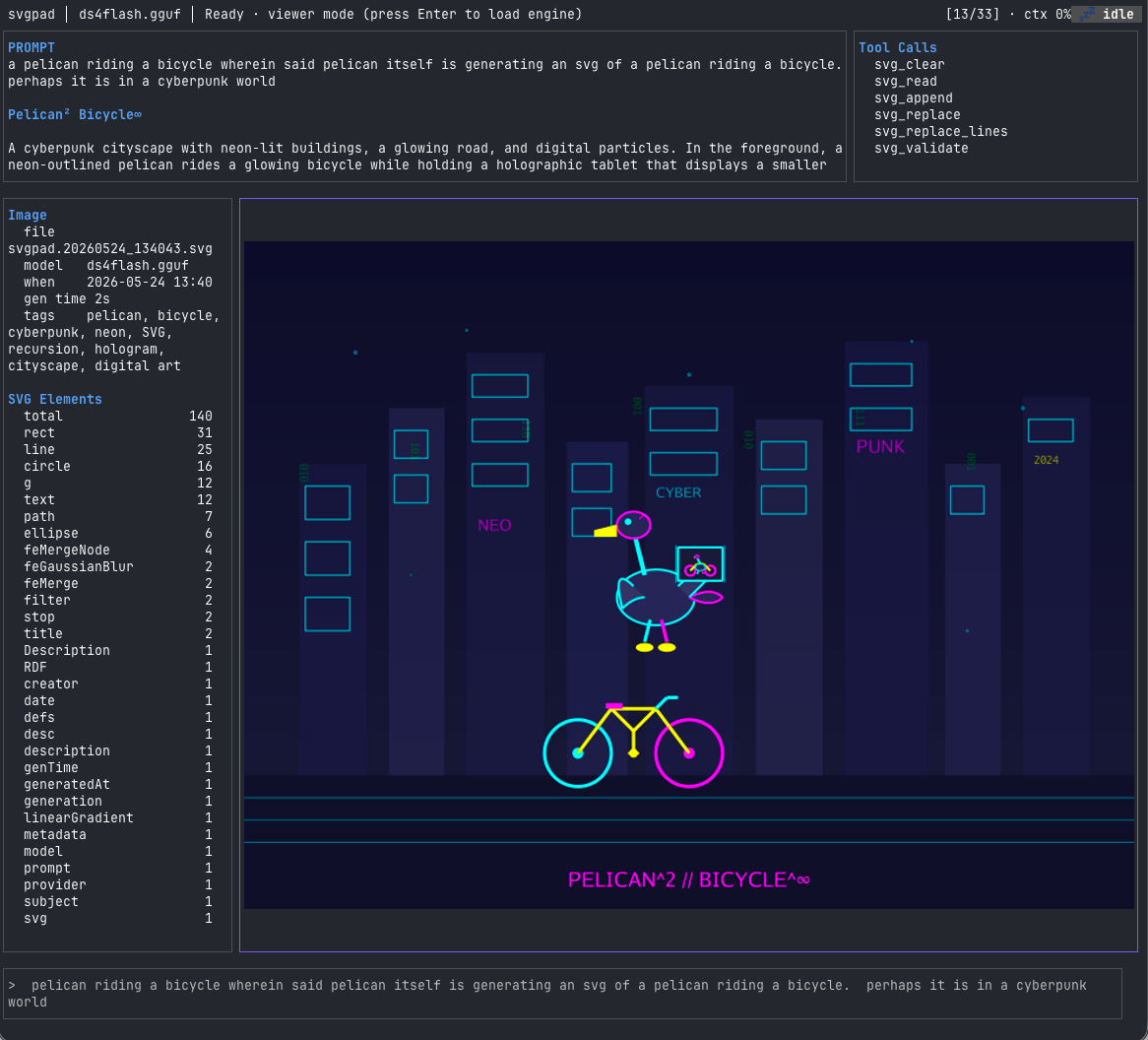Click the 'Ready · viewer mode' status message

pyautogui.click(x=393, y=14)
